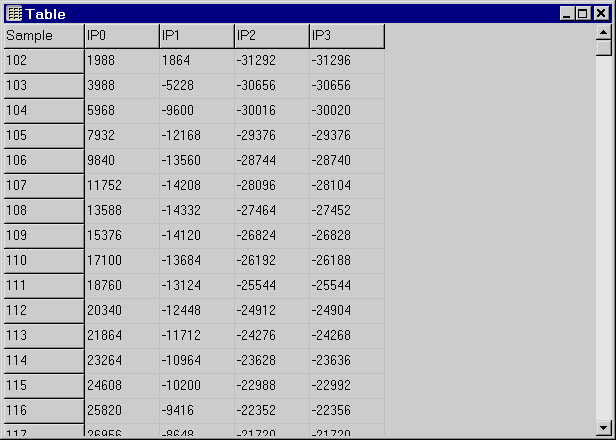
Task: Select row header for sample 102
Action: (43, 61)
